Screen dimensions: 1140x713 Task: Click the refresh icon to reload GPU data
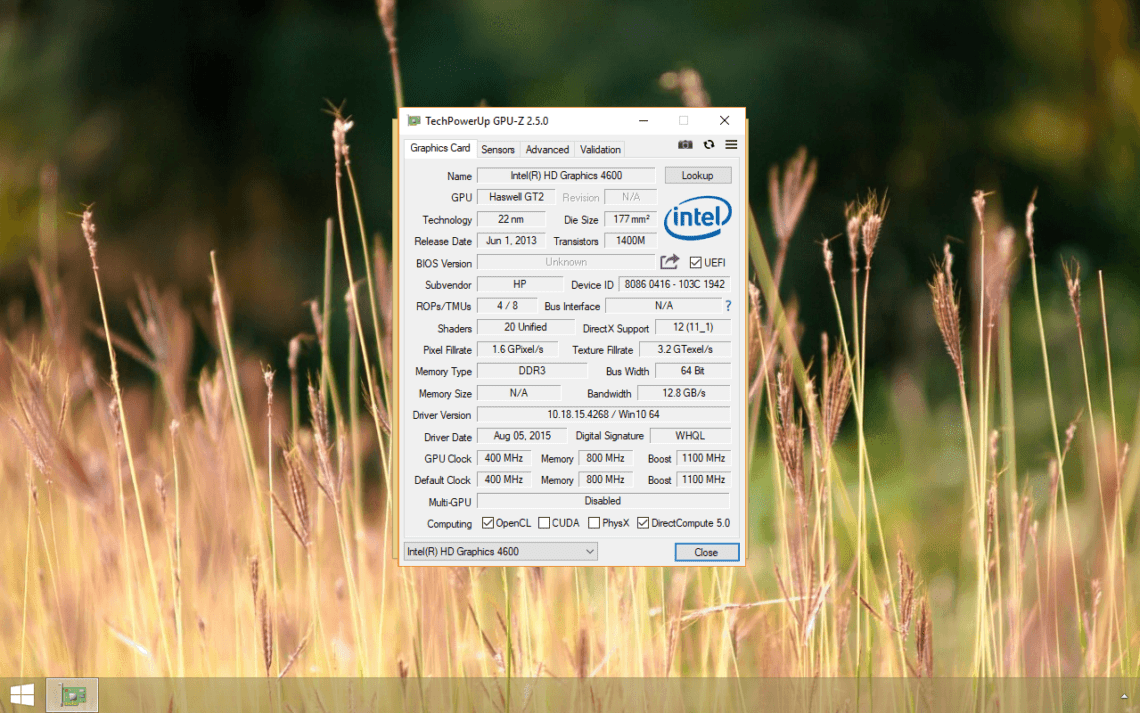tap(708, 144)
